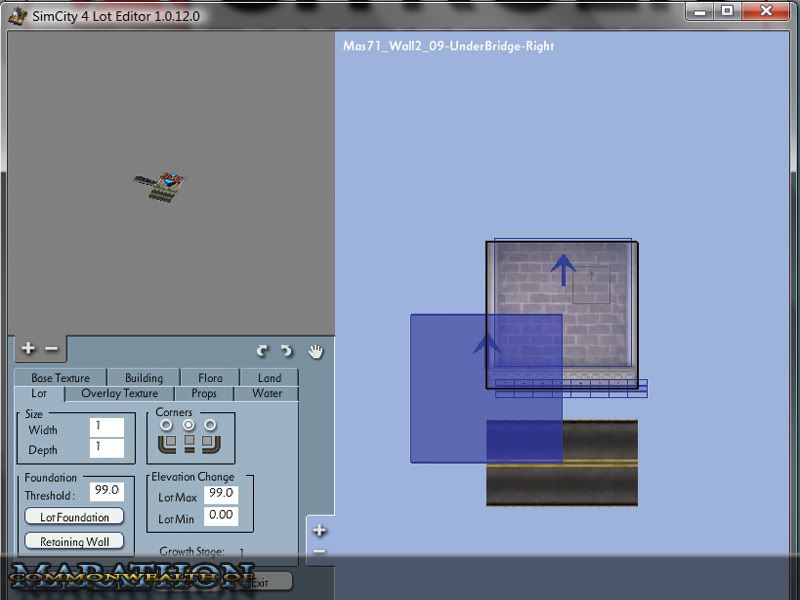Zoom in the lot plan view
Screen dimensions: 800x600
(x=319, y=531)
